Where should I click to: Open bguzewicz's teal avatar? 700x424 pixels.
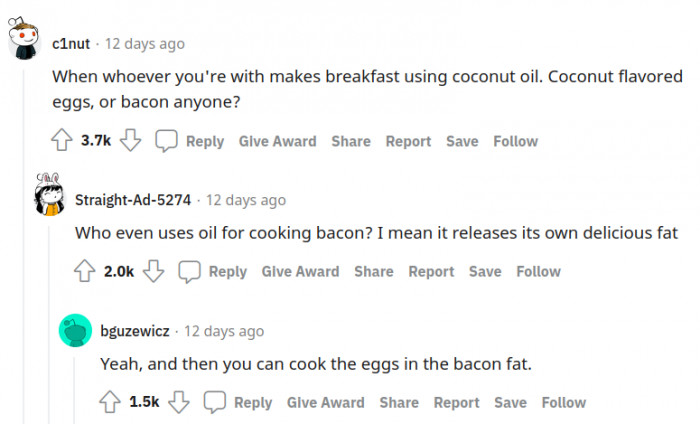[75, 330]
